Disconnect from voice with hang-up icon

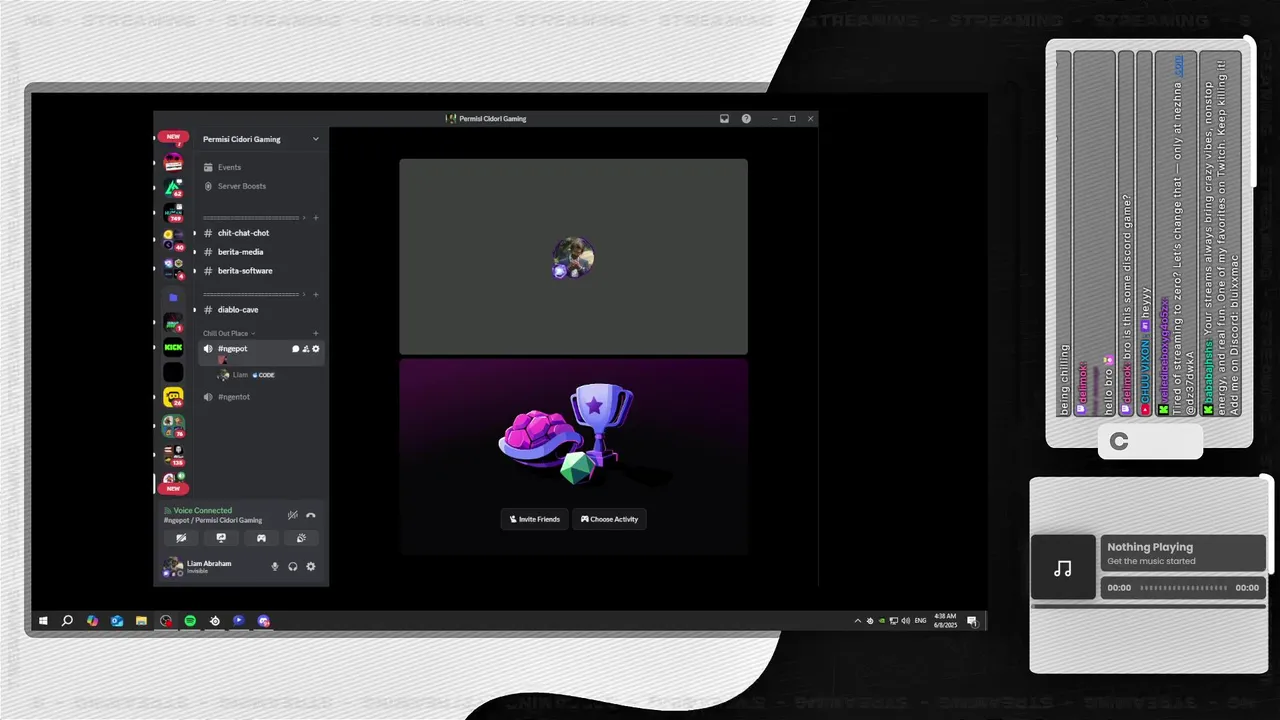[x=311, y=515]
